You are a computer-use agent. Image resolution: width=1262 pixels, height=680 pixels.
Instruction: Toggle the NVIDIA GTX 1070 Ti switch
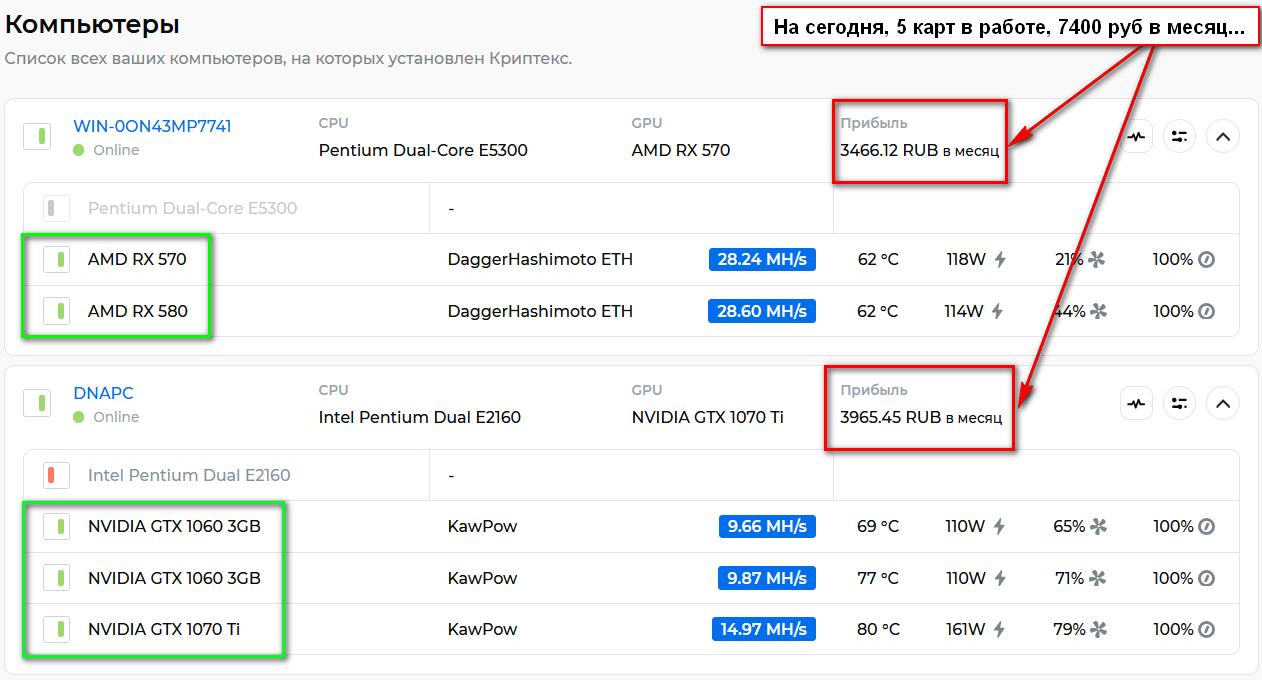(x=57, y=630)
